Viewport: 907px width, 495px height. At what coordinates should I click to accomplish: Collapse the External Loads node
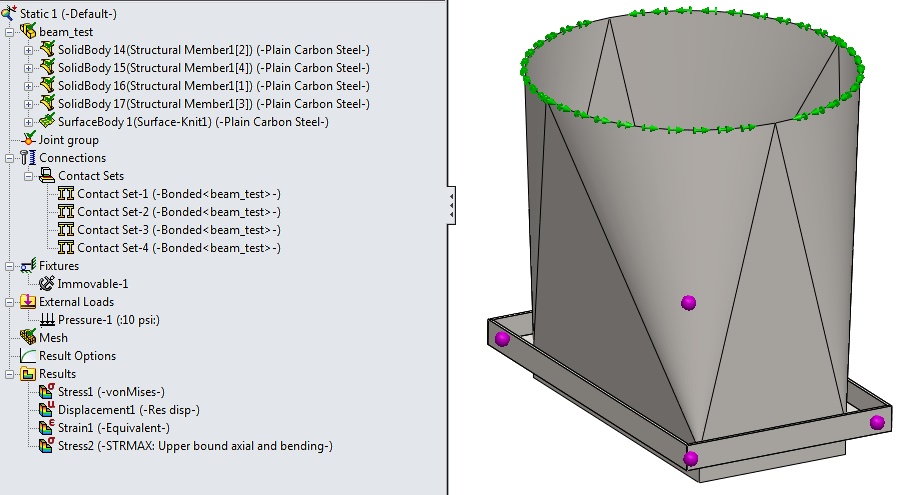tap(9, 302)
